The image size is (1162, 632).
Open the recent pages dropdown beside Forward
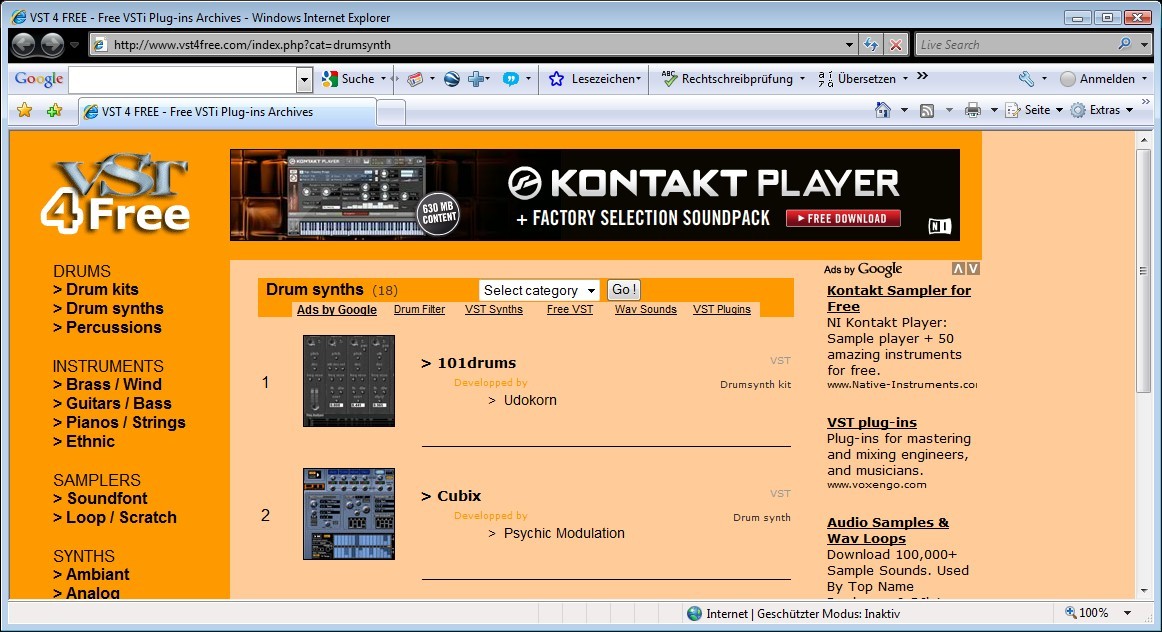pyautogui.click(x=74, y=44)
